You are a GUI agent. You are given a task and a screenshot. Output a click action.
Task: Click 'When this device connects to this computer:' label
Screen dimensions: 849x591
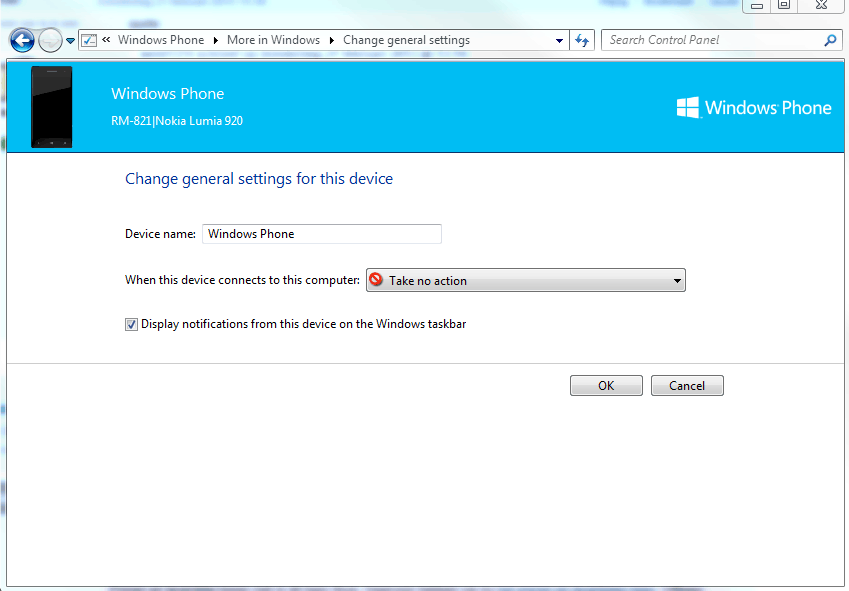242,280
